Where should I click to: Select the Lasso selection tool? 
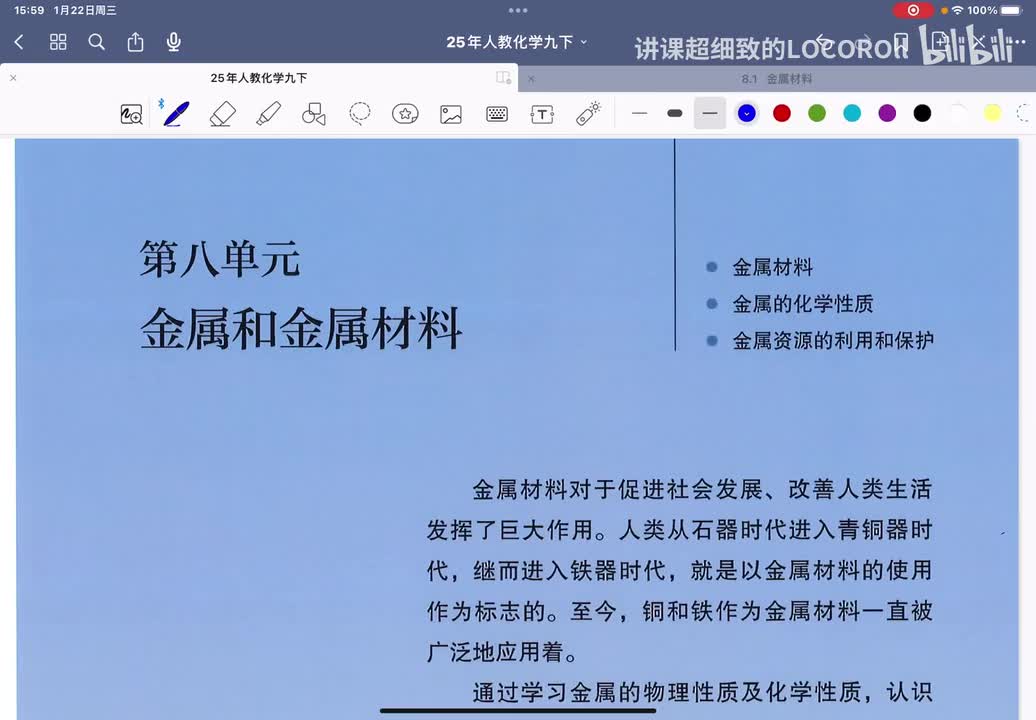click(359, 114)
